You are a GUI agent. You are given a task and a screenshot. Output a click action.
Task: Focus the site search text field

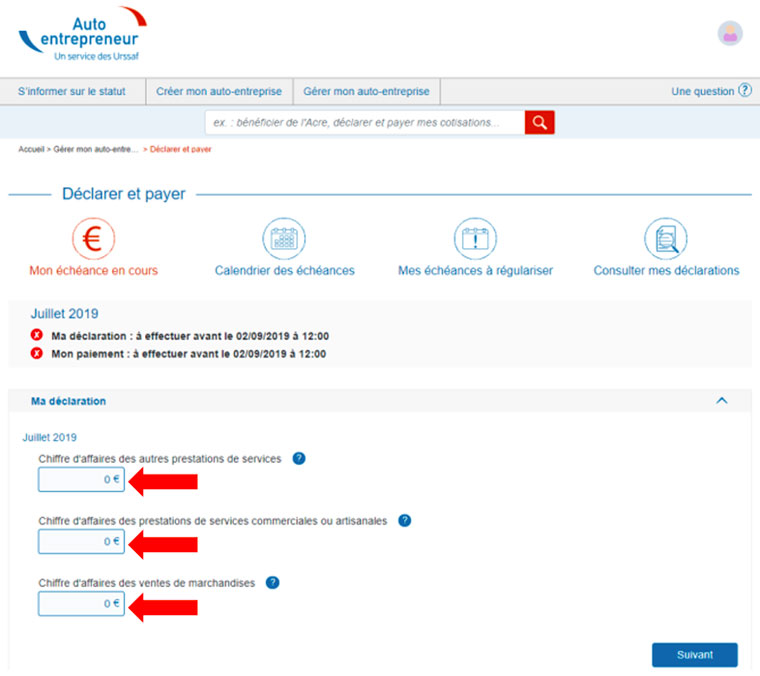click(364, 122)
